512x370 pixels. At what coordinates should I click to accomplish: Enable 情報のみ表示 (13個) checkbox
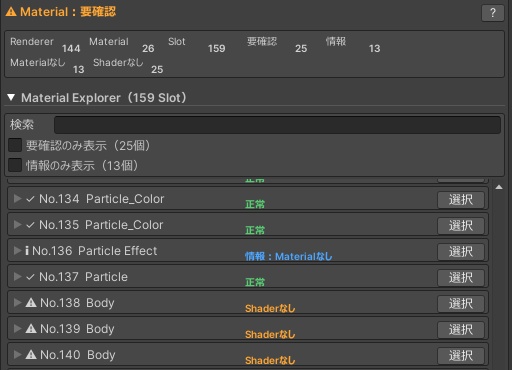(x=15, y=165)
